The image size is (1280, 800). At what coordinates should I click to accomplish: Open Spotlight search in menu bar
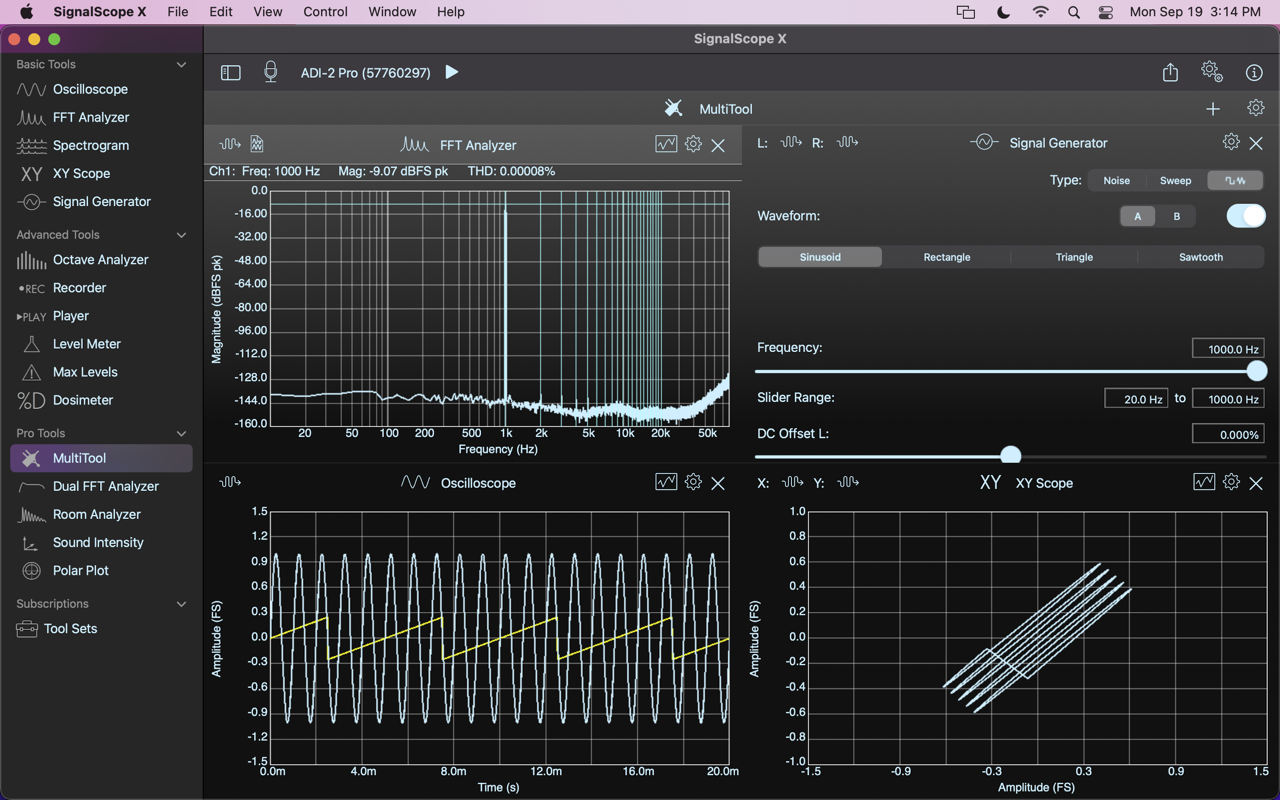click(x=1073, y=12)
